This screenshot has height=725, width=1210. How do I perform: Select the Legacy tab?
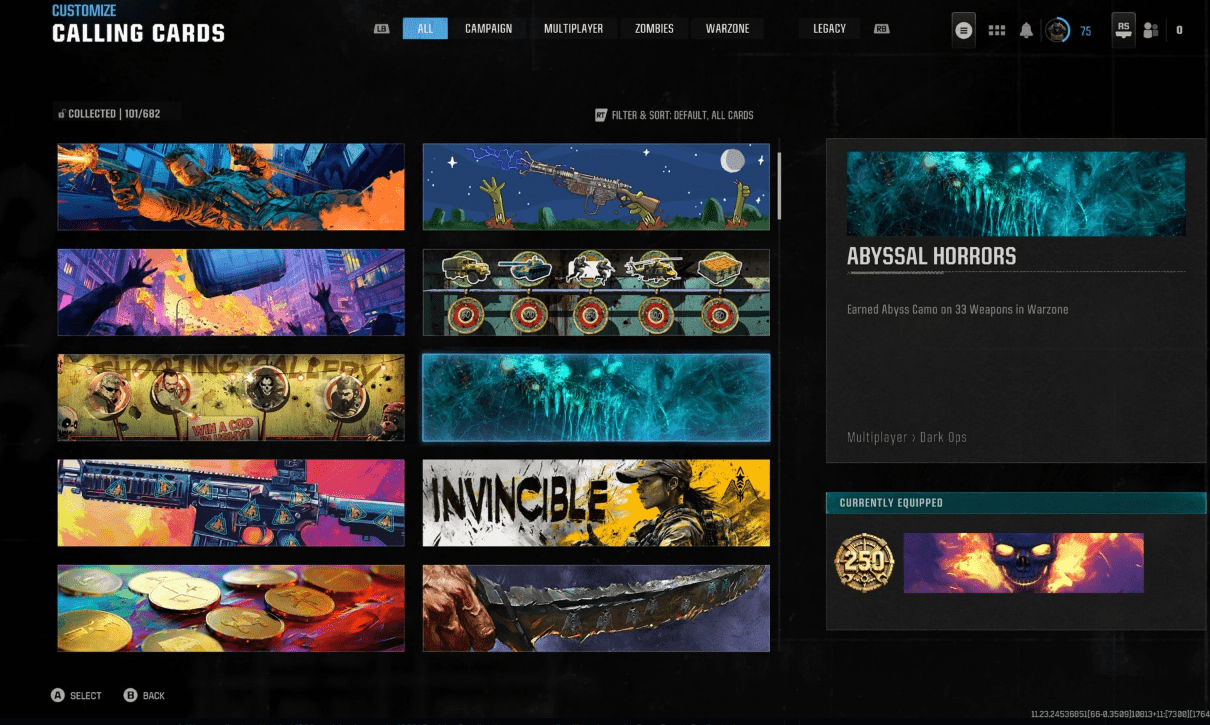click(x=829, y=29)
